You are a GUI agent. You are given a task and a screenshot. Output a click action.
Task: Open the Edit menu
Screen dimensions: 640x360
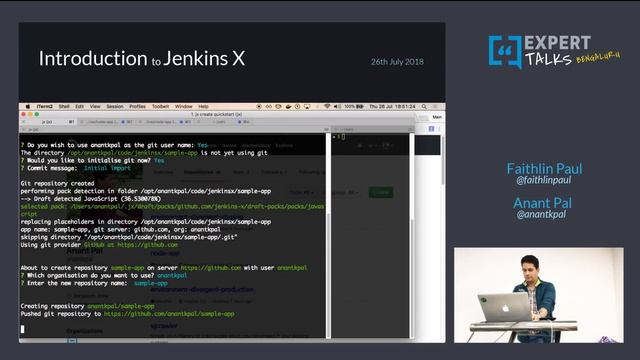click(79, 107)
